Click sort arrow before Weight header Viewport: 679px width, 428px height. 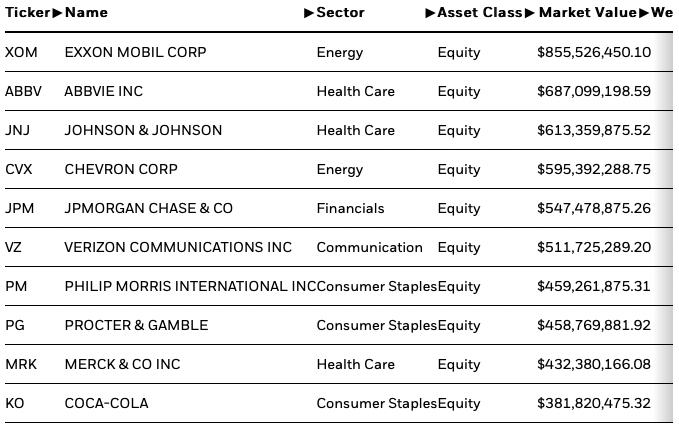coord(644,13)
